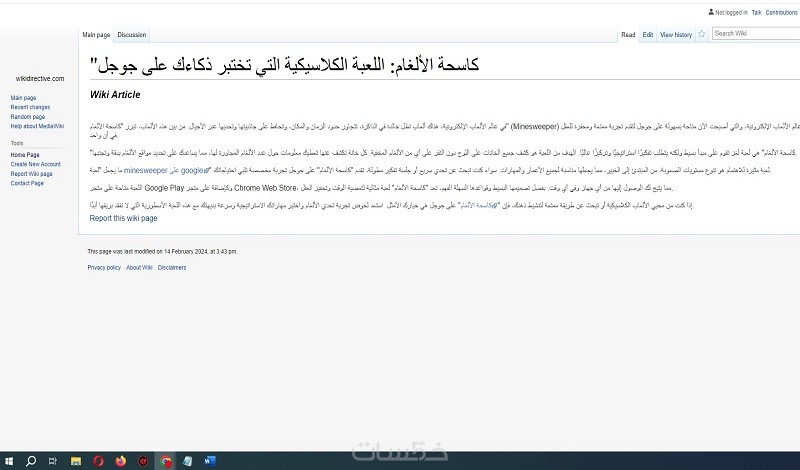Click the (Minesweeper) text in first paragraph
Screen dimensions: 800x470
(x=535, y=126)
